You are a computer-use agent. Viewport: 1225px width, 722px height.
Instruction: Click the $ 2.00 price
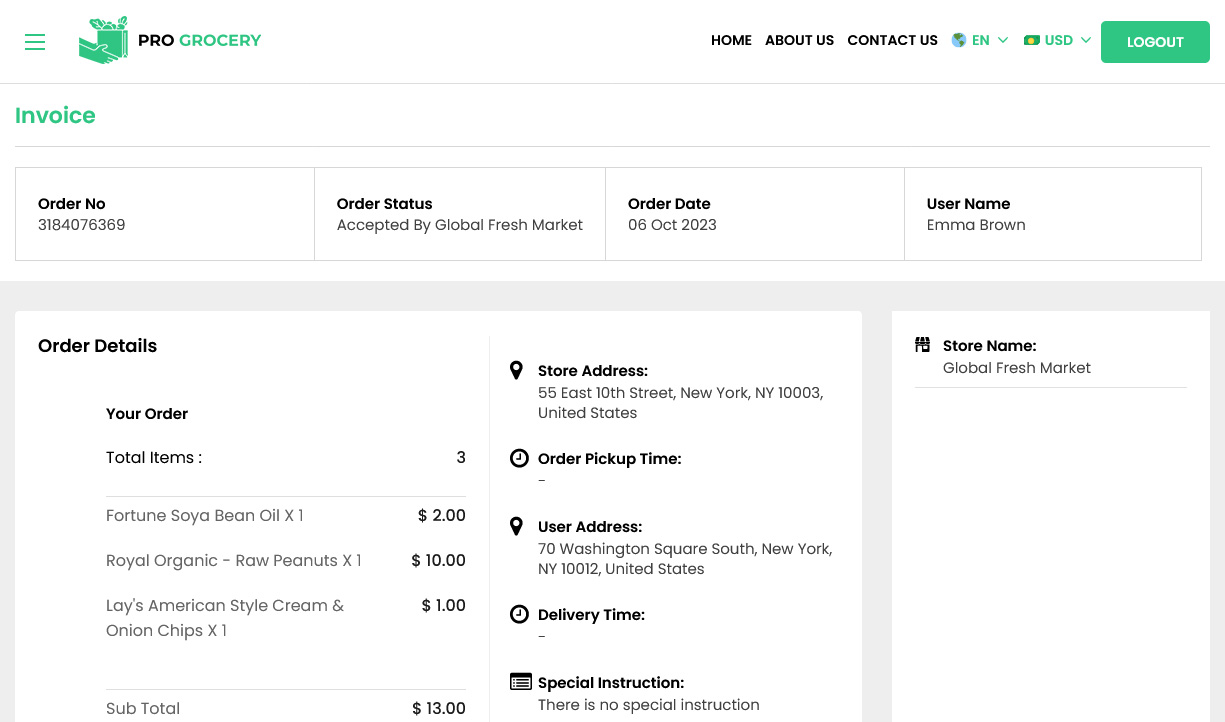click(442, 516)
